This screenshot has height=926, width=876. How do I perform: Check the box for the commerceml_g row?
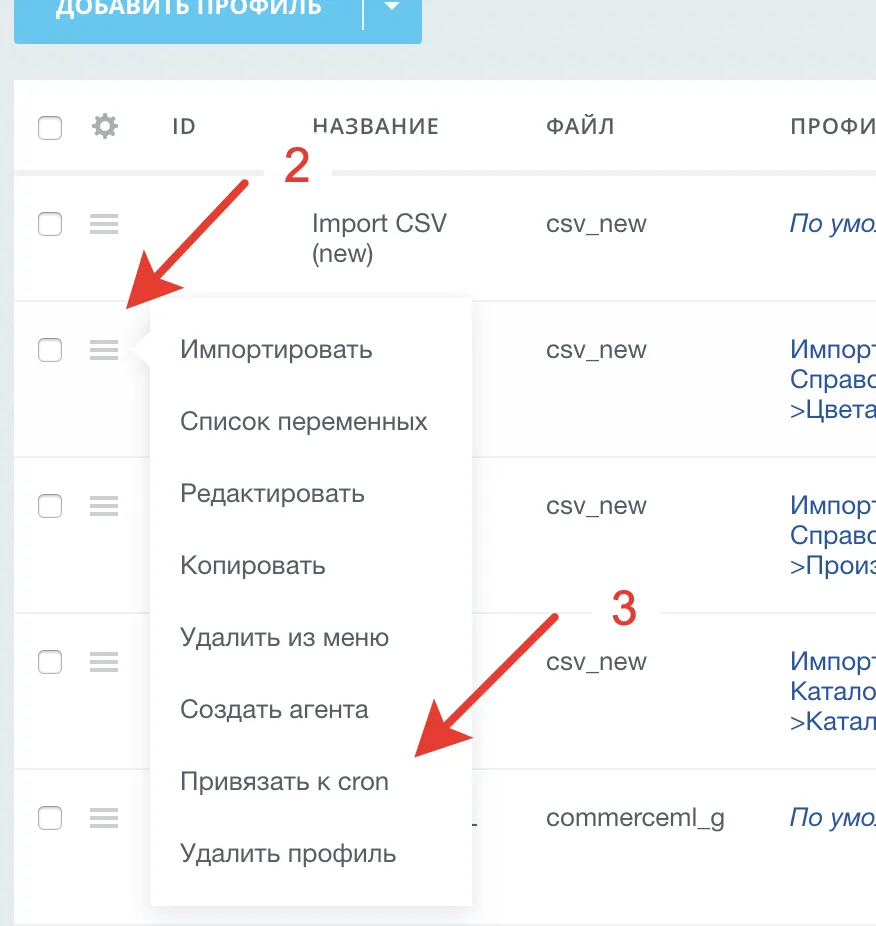[x=50, y=817]
